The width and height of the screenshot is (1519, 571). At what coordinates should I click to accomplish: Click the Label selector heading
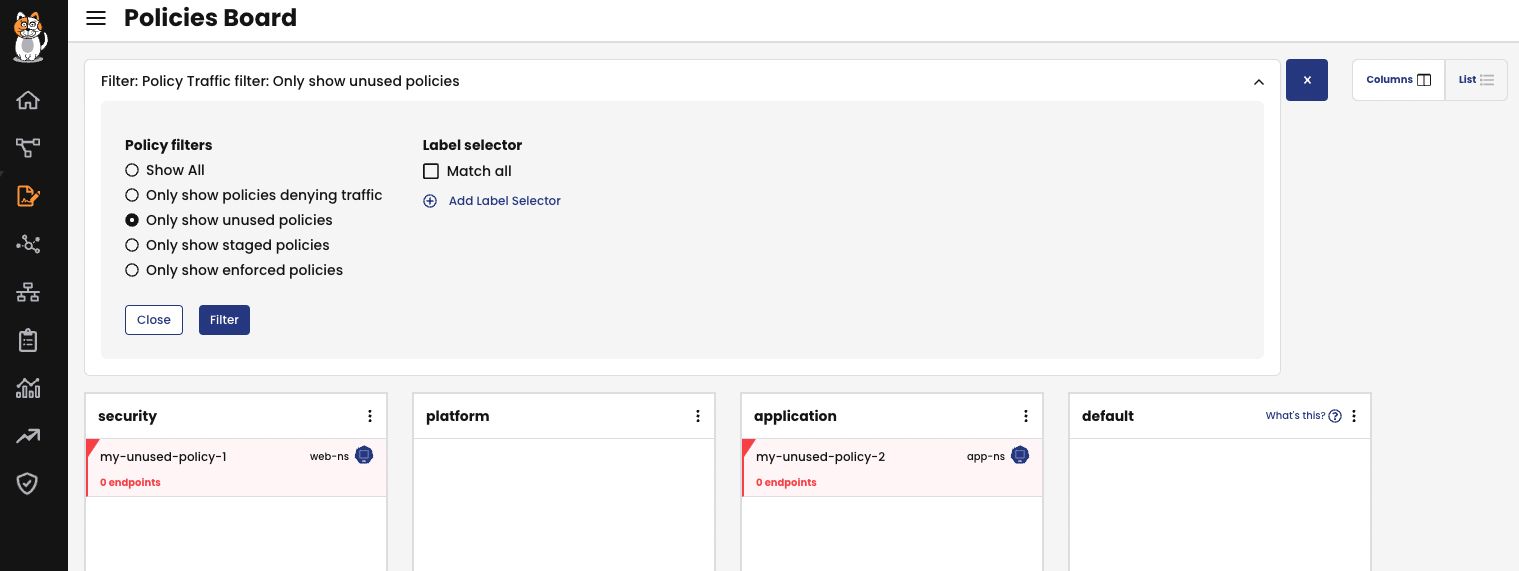(x=472, y=145)
